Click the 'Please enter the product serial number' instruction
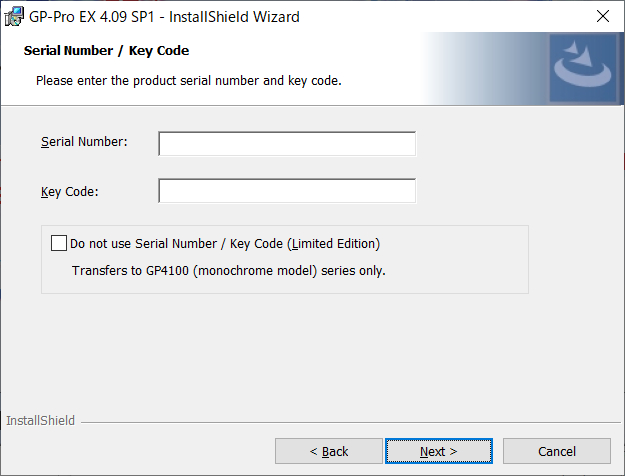The width and height of the screenshot is (625, 476). [189, 81]
